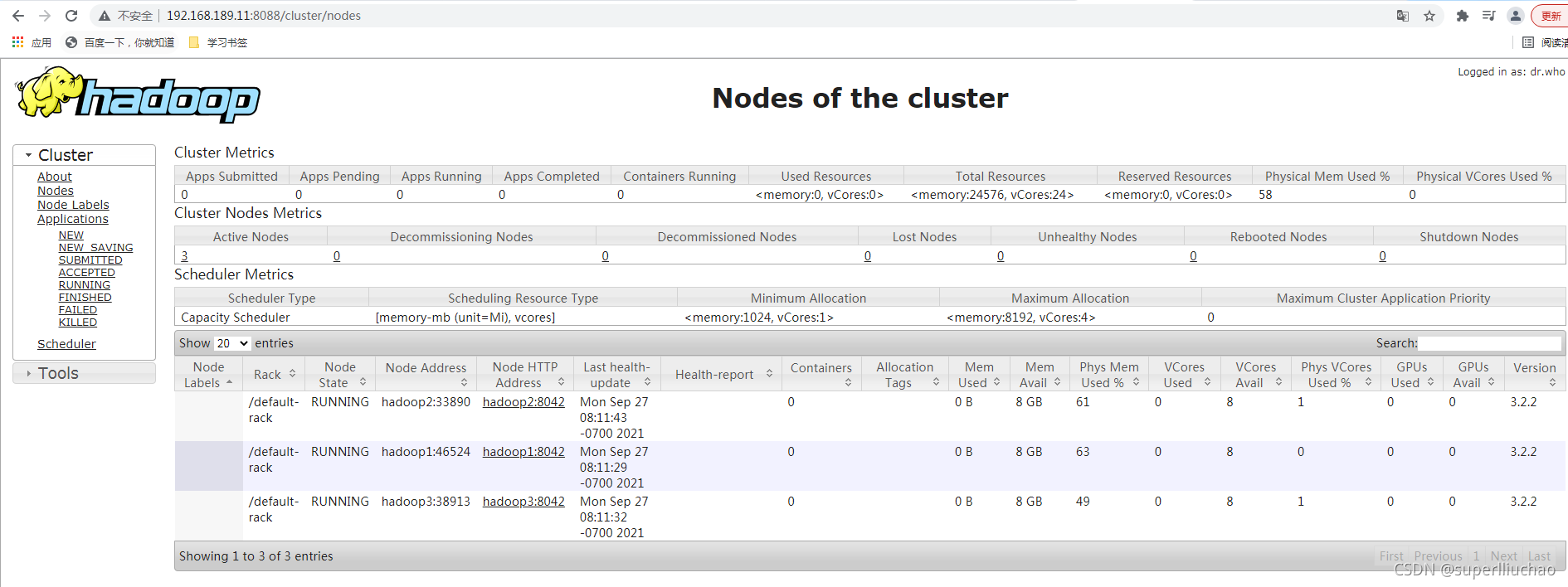The image size is (1568, 587).
Task: Show RUNNING applications
Action: [85, 285]
